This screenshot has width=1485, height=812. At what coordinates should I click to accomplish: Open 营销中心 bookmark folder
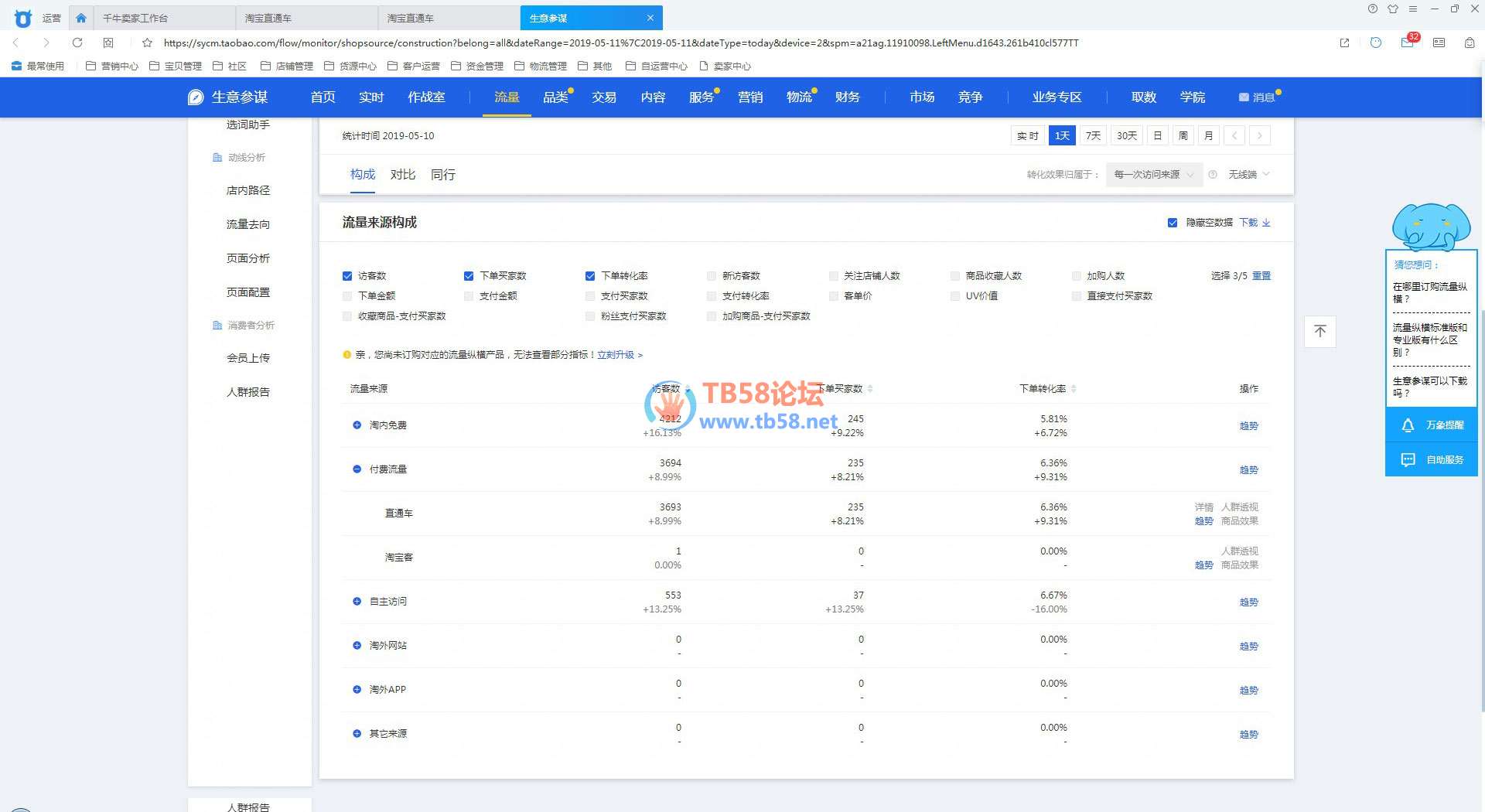coord(112,66)
